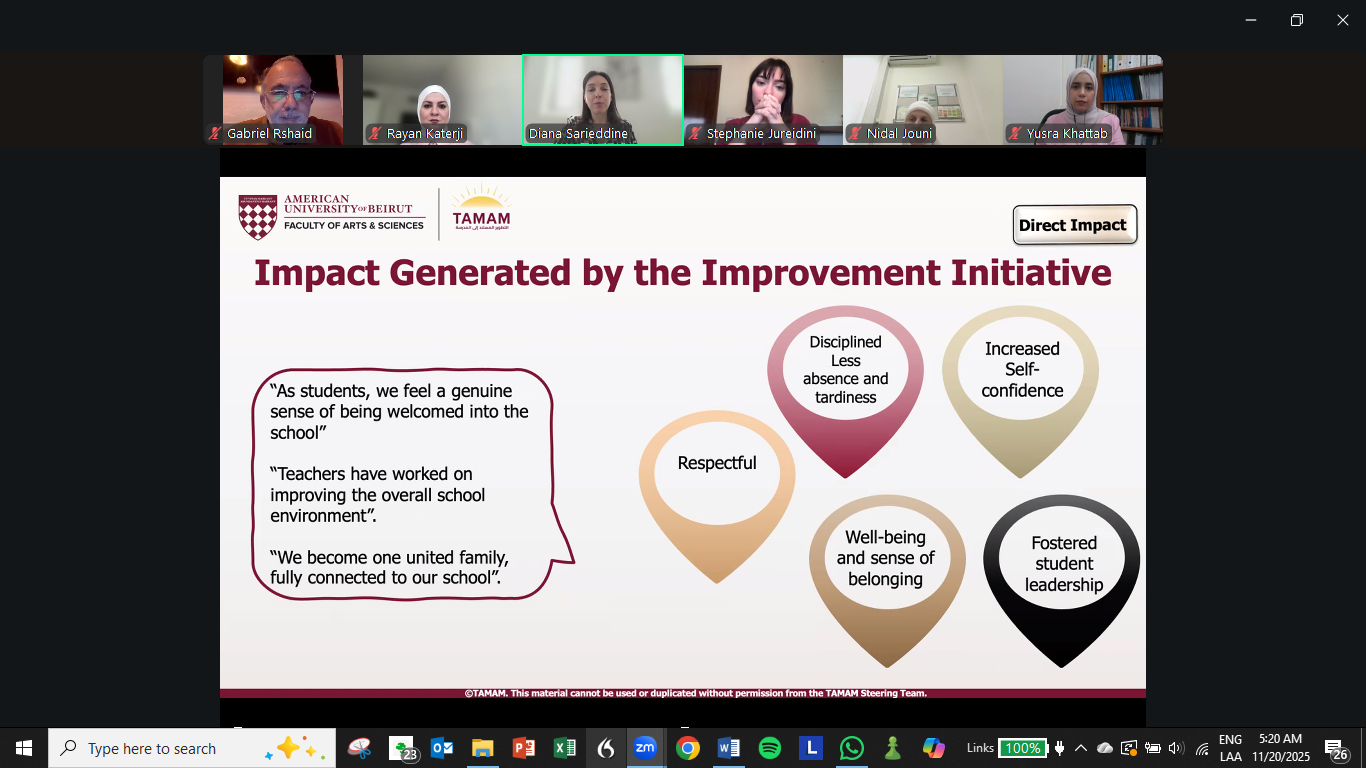This screenshot has height=768, width=1366.
Task: Select Diana Sarieddine's video tile
Action: click(603, 100)
